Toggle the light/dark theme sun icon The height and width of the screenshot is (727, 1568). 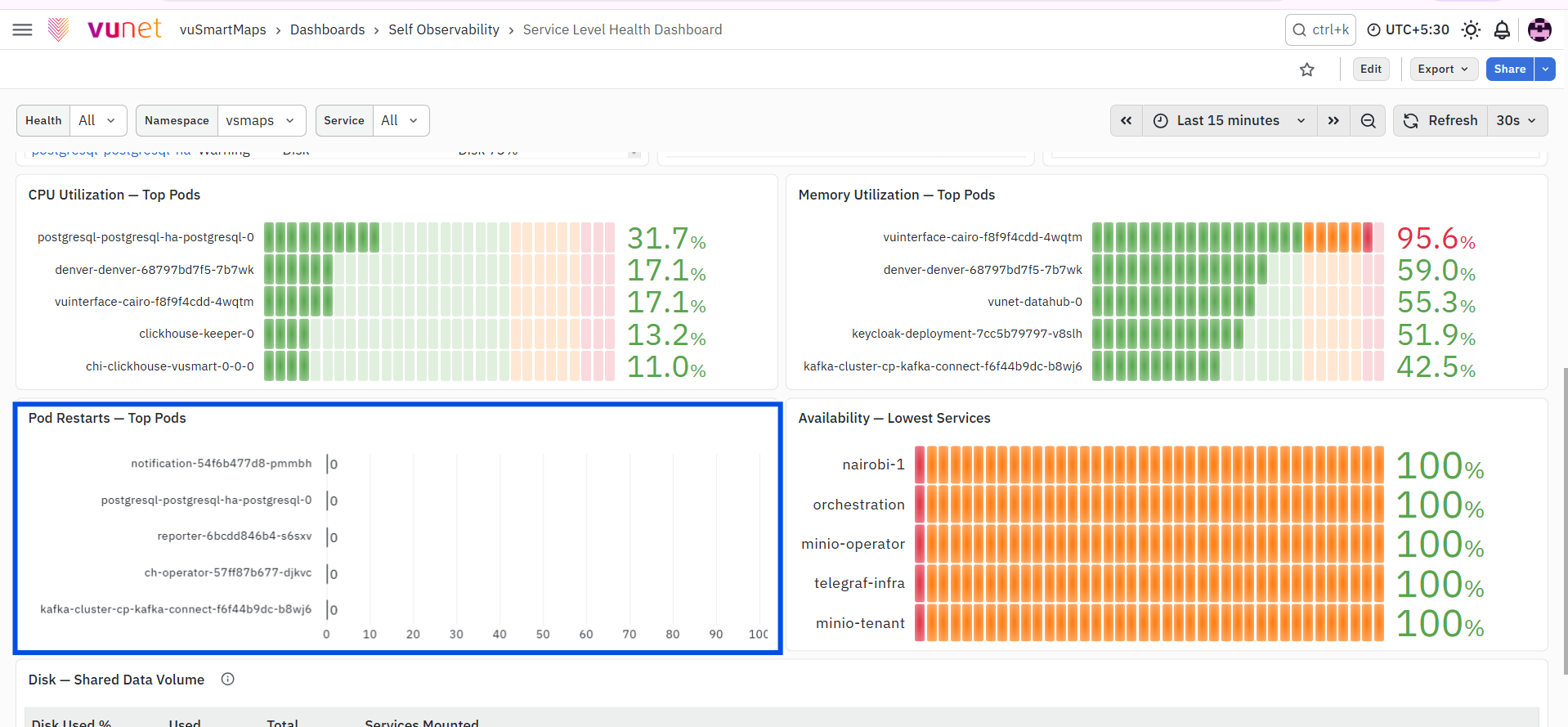[1471, 30]
